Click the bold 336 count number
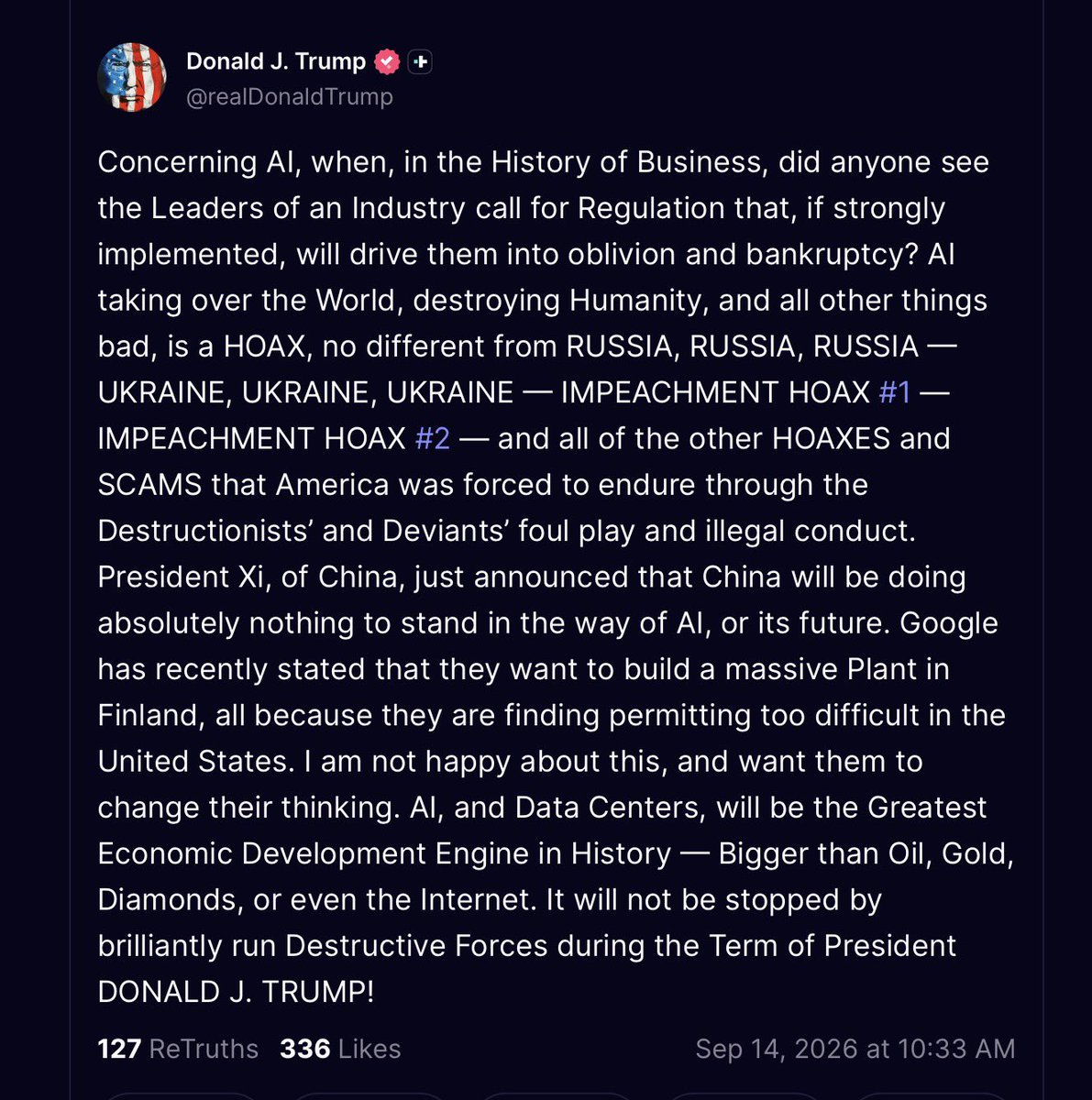This screenshot has height=1100, width=1092. click(x=304, y=1049)
